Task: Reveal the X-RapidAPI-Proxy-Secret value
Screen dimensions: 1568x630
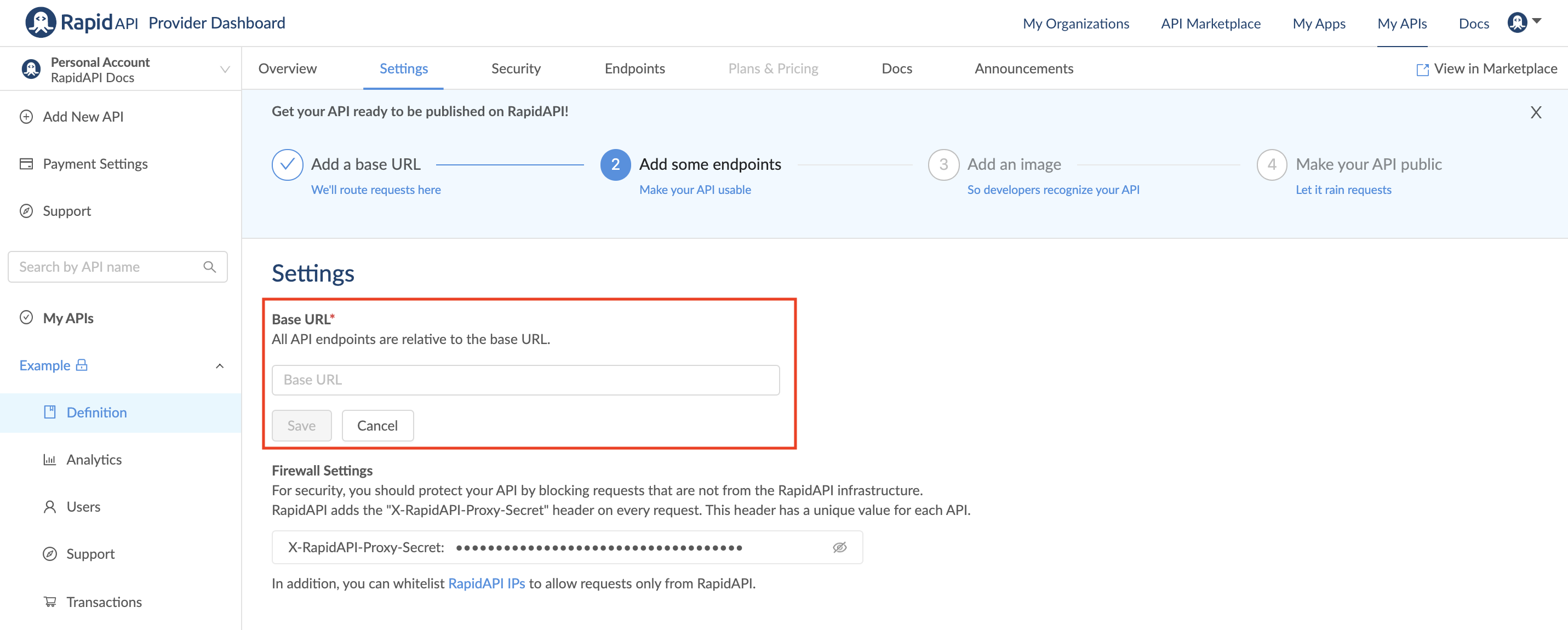Action: pyautogui.click(x=839, y=547)
